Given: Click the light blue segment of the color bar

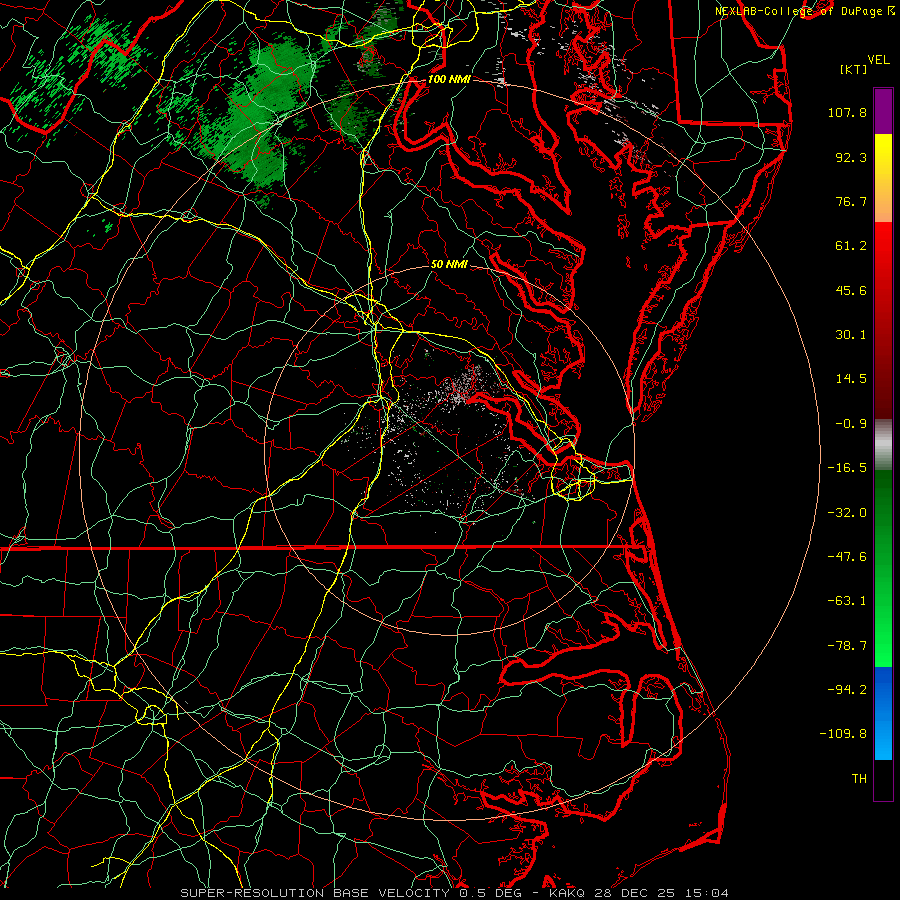Looking at the screenshot, I should click(x=883, y=738).
